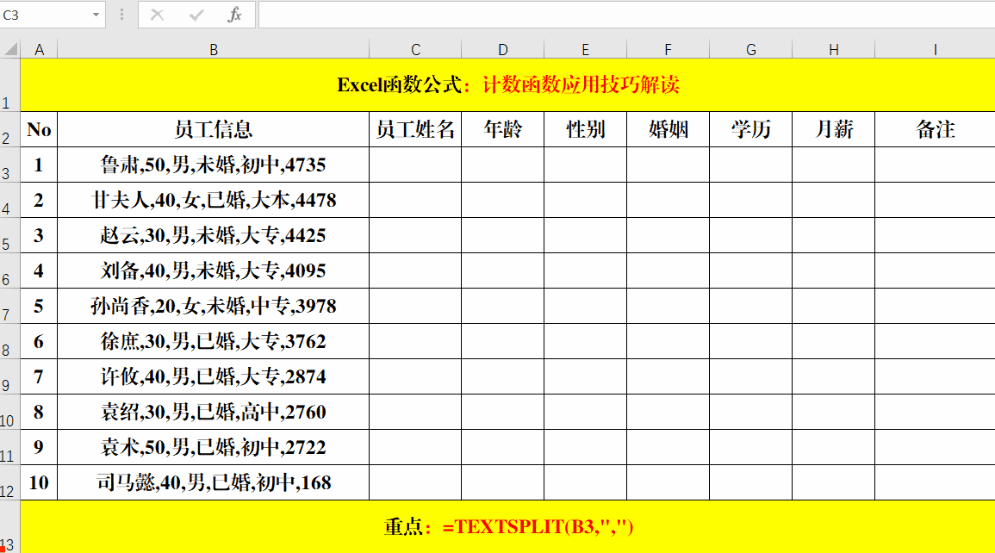Viewport: 995px width, 553px height.
Task: Select row 12 header
Action: coord(10,483)
